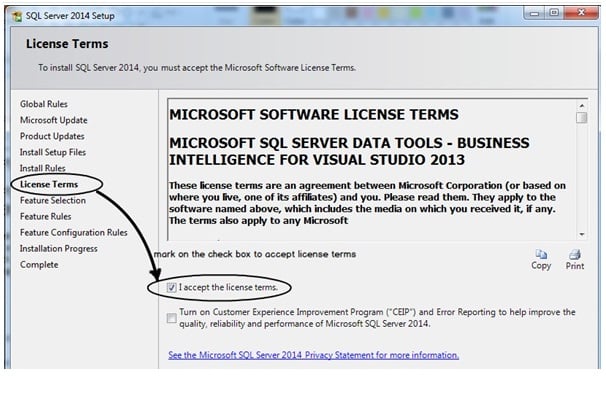Viewport: 606px width, 394px height.
Task: Click the SQL Server Setup title bar icon
Action: [x=17, y=16]
